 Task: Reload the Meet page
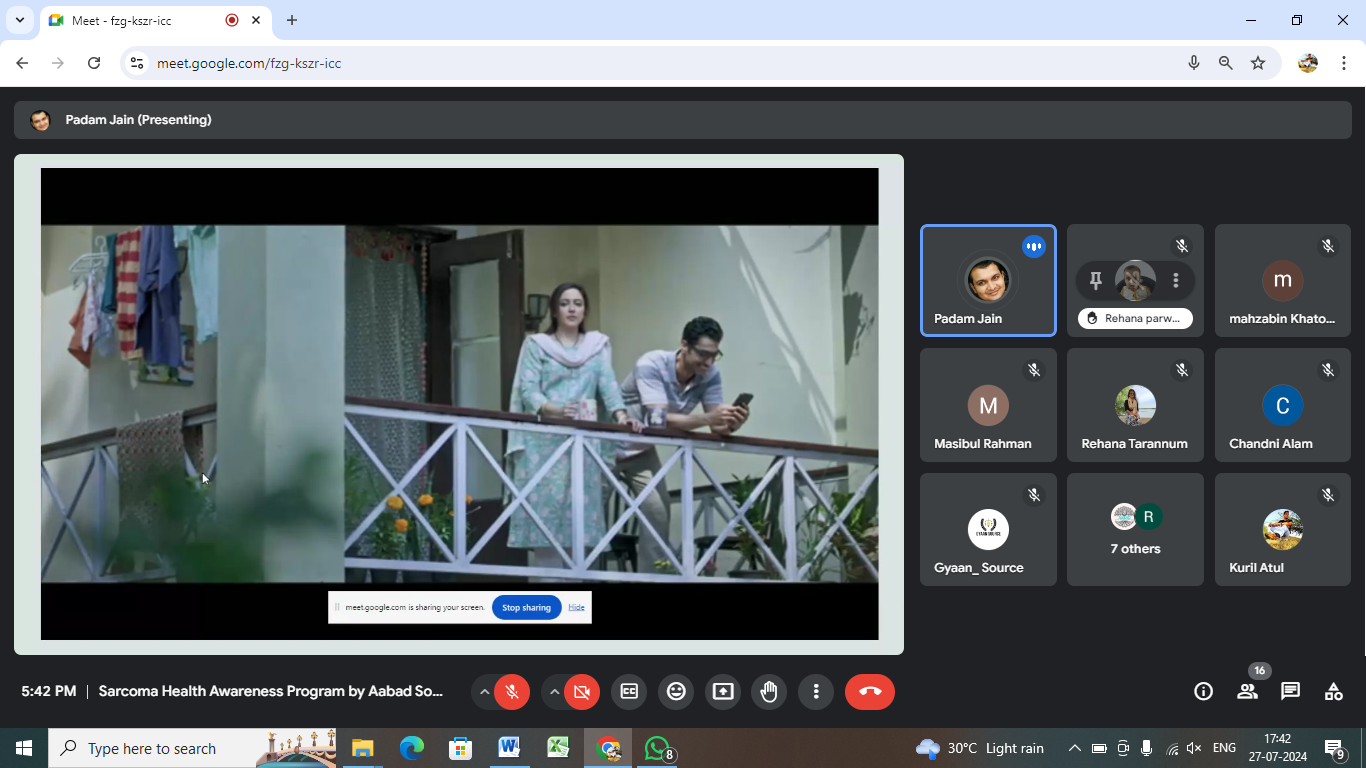coord(94,63)
